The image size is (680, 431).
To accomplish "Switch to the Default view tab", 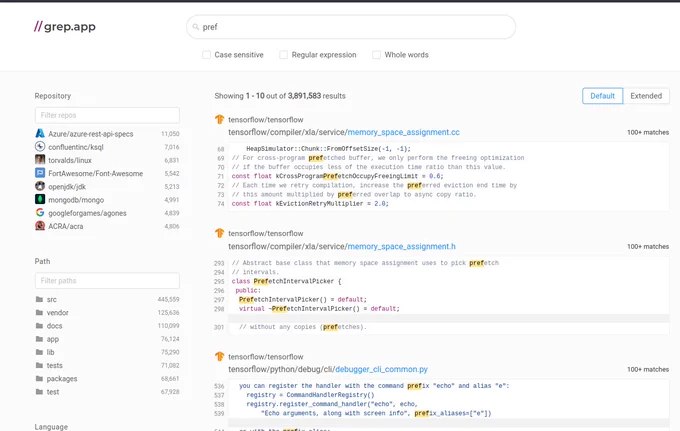I will coord(602,96).
